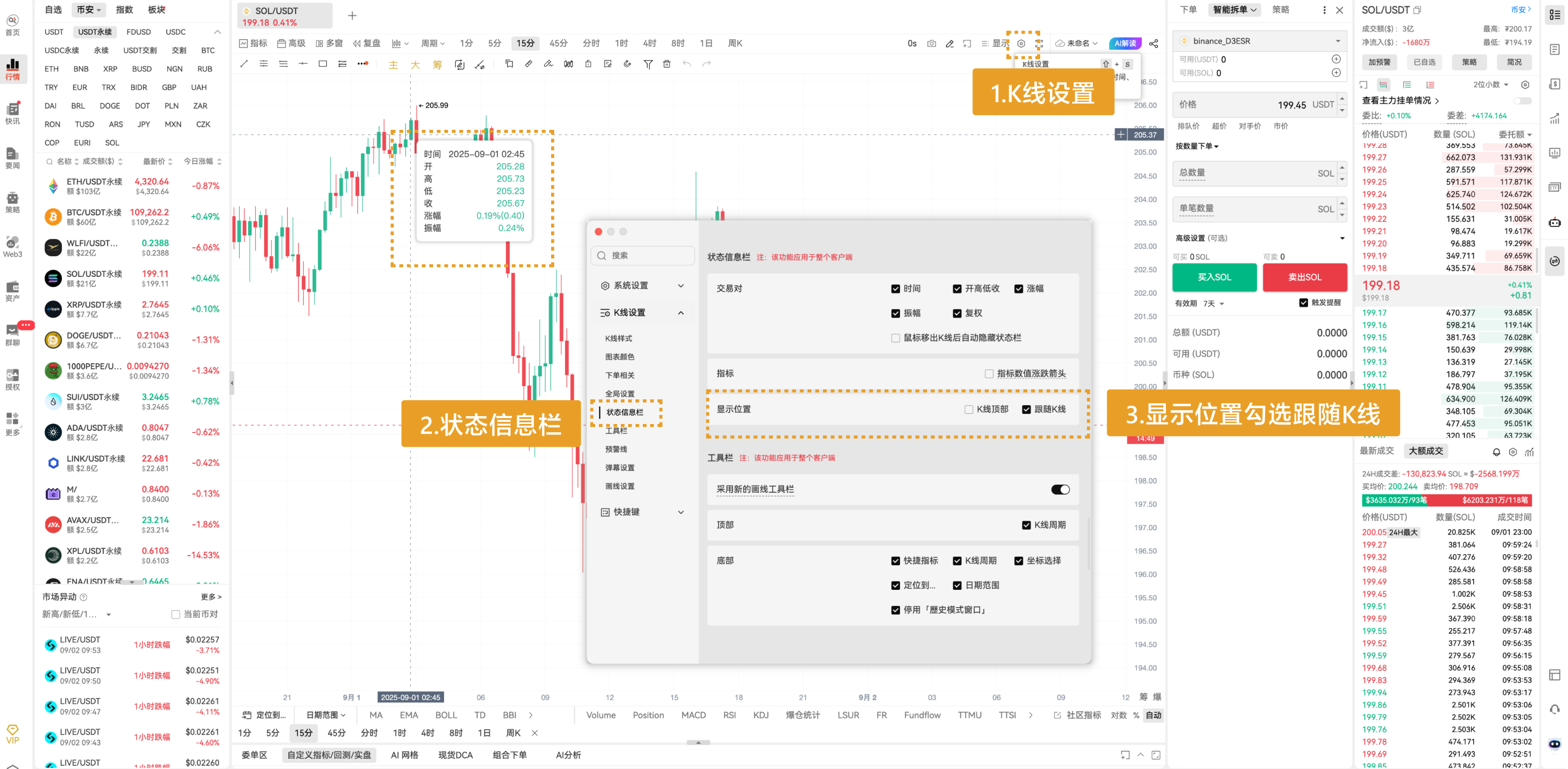Click the filter funnel icon in drawing toolbar

point(648,64)
